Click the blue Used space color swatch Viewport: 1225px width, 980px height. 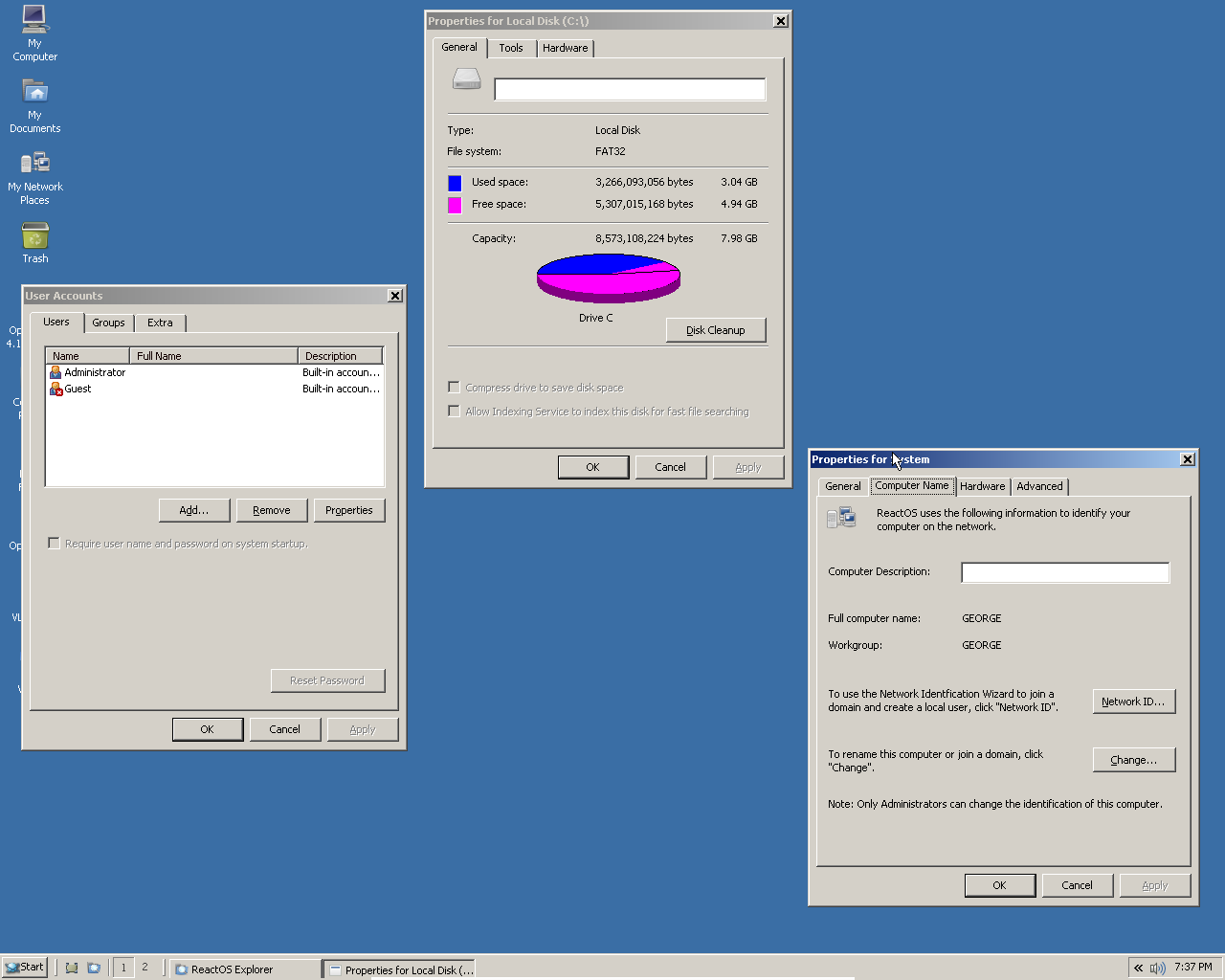point(455,183)
